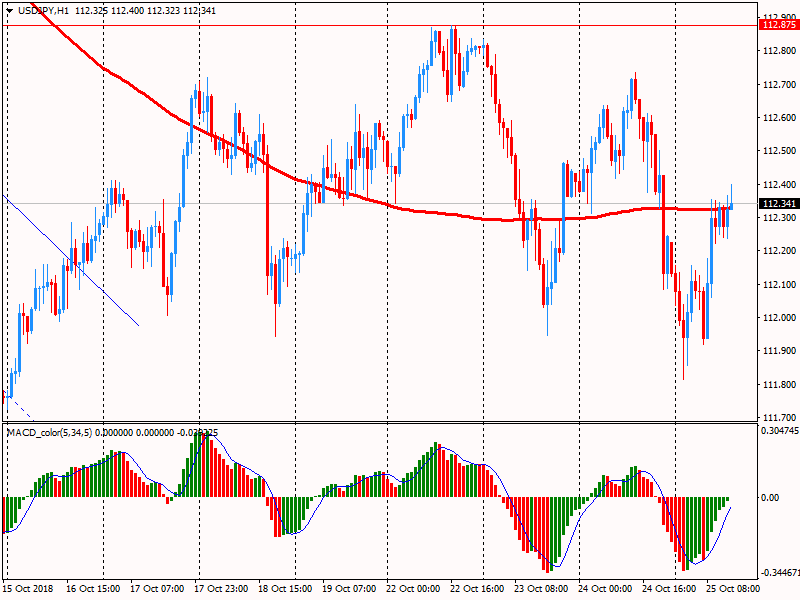The height and width of the screenshot is (600, 800).
Task: Click the 112.600 price scale label
Action: point(780,117)
